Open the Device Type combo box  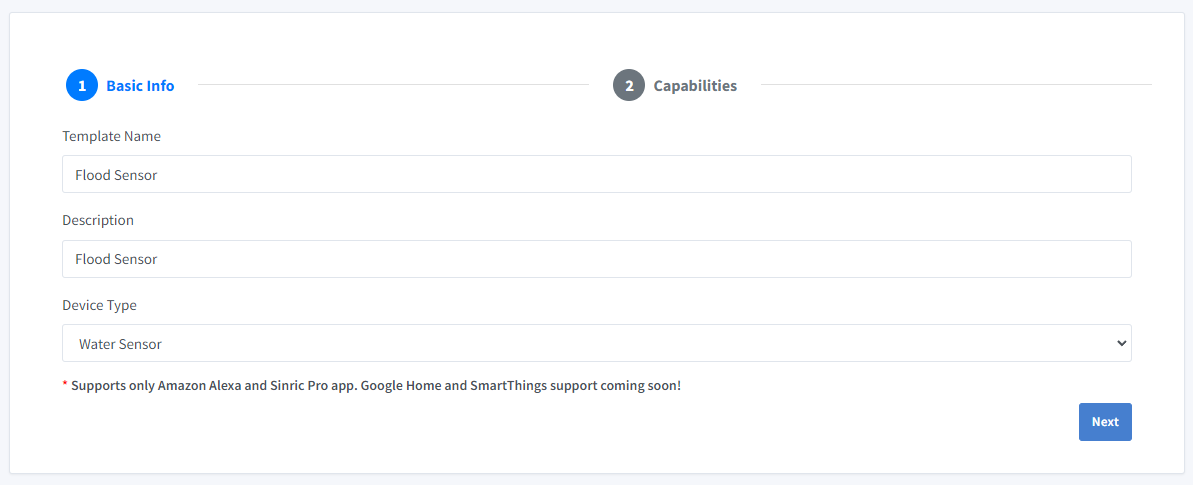click(x=596, y=343)
